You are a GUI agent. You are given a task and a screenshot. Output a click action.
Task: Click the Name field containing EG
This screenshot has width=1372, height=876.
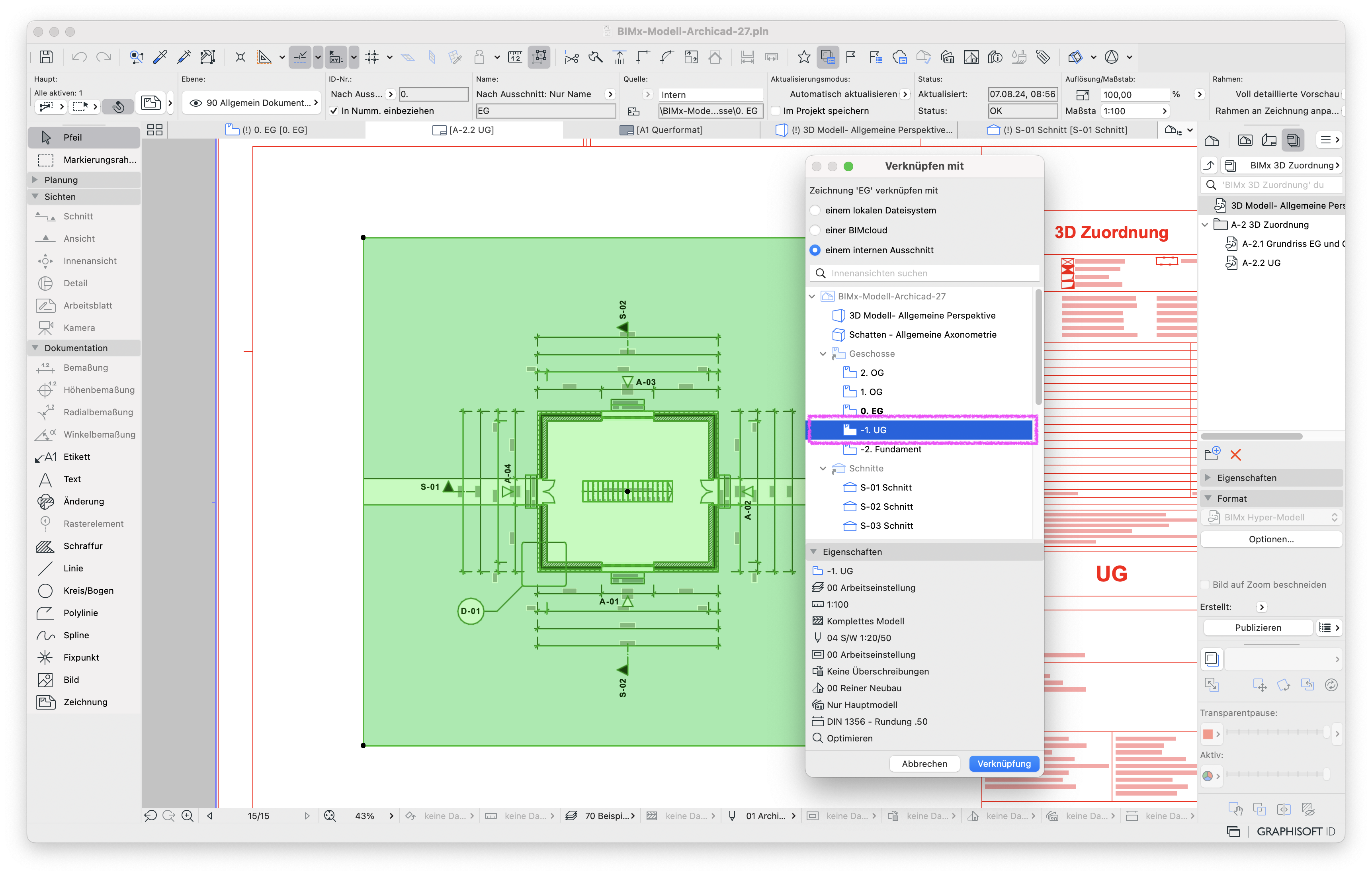[x=546, y=111]
